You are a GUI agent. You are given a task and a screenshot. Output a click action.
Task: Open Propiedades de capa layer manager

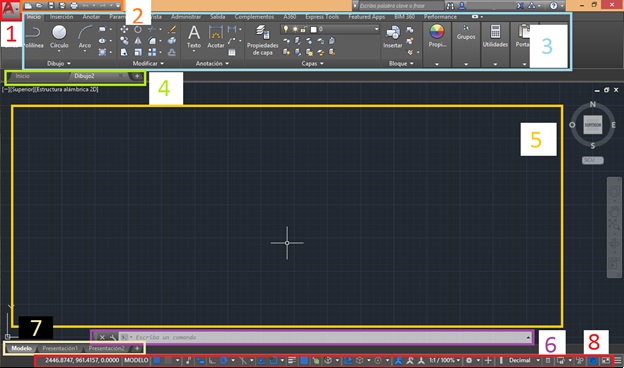pos(262,41)
